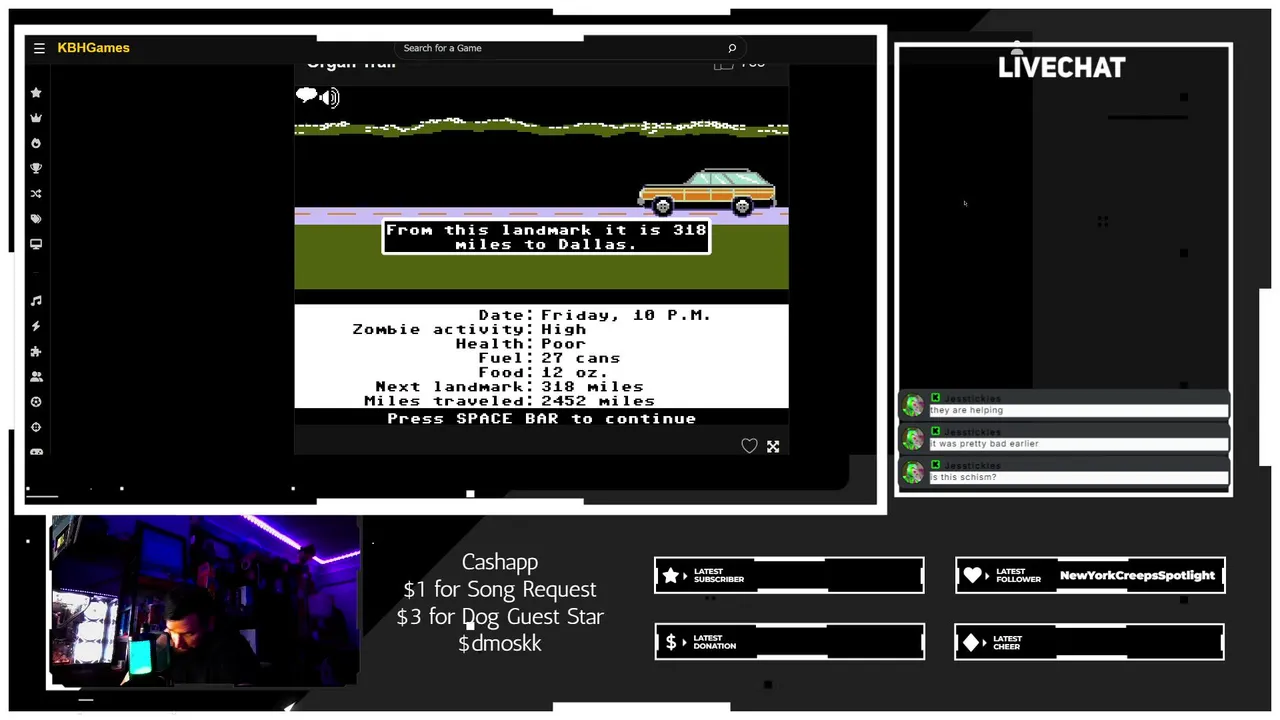
Task: Click the Latest Follower panel
Action: click(x=1090, y=575)
